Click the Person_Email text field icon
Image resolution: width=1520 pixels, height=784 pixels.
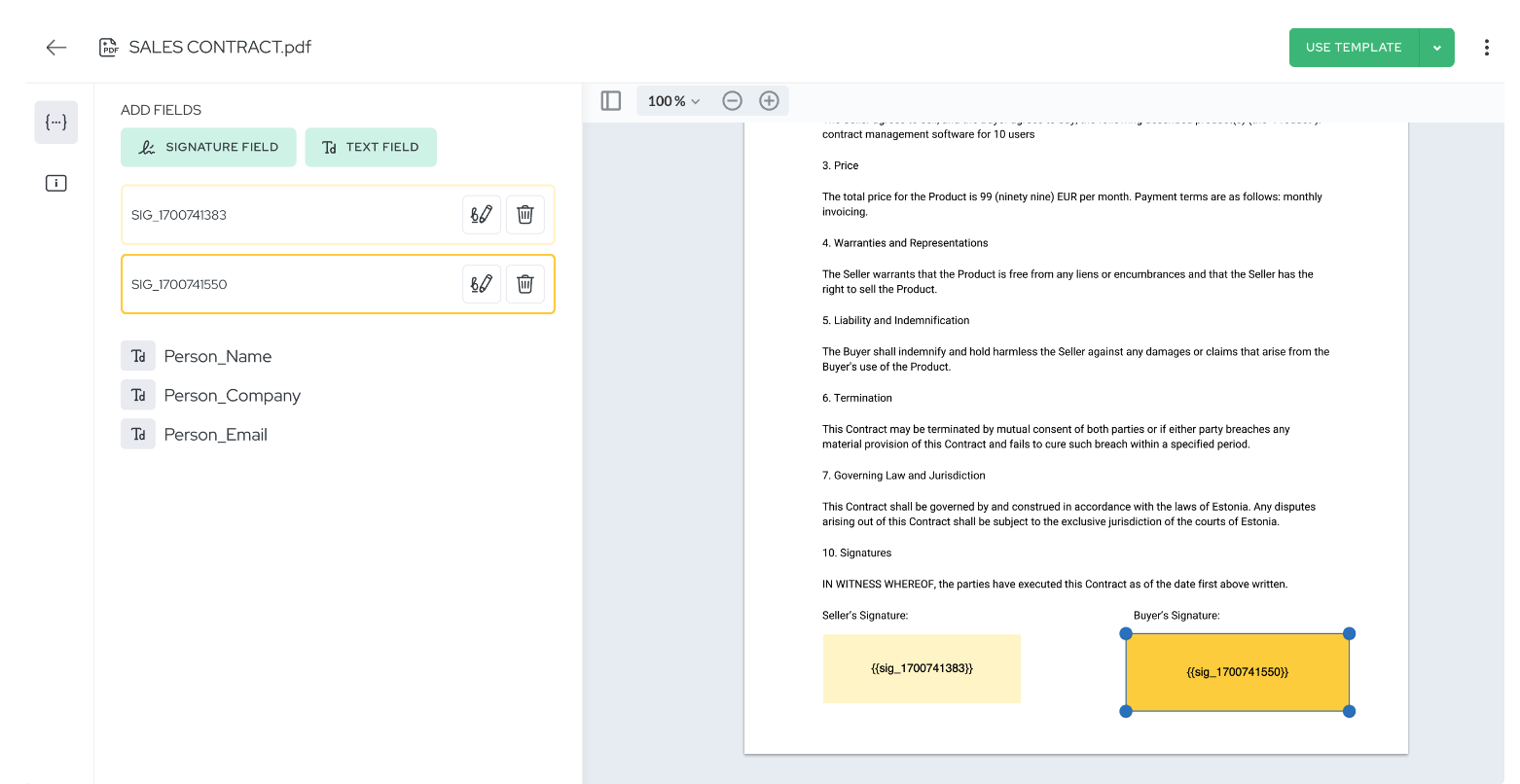coord(138,434)
